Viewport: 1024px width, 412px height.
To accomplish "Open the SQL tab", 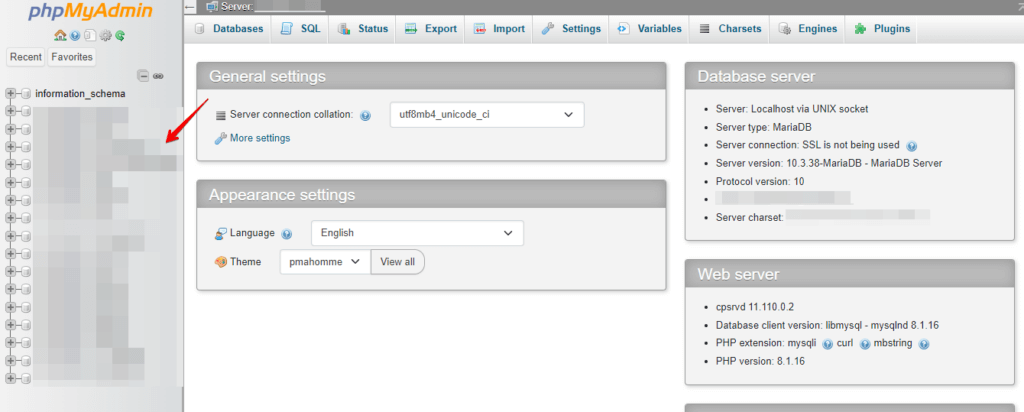I will [300, 29].
